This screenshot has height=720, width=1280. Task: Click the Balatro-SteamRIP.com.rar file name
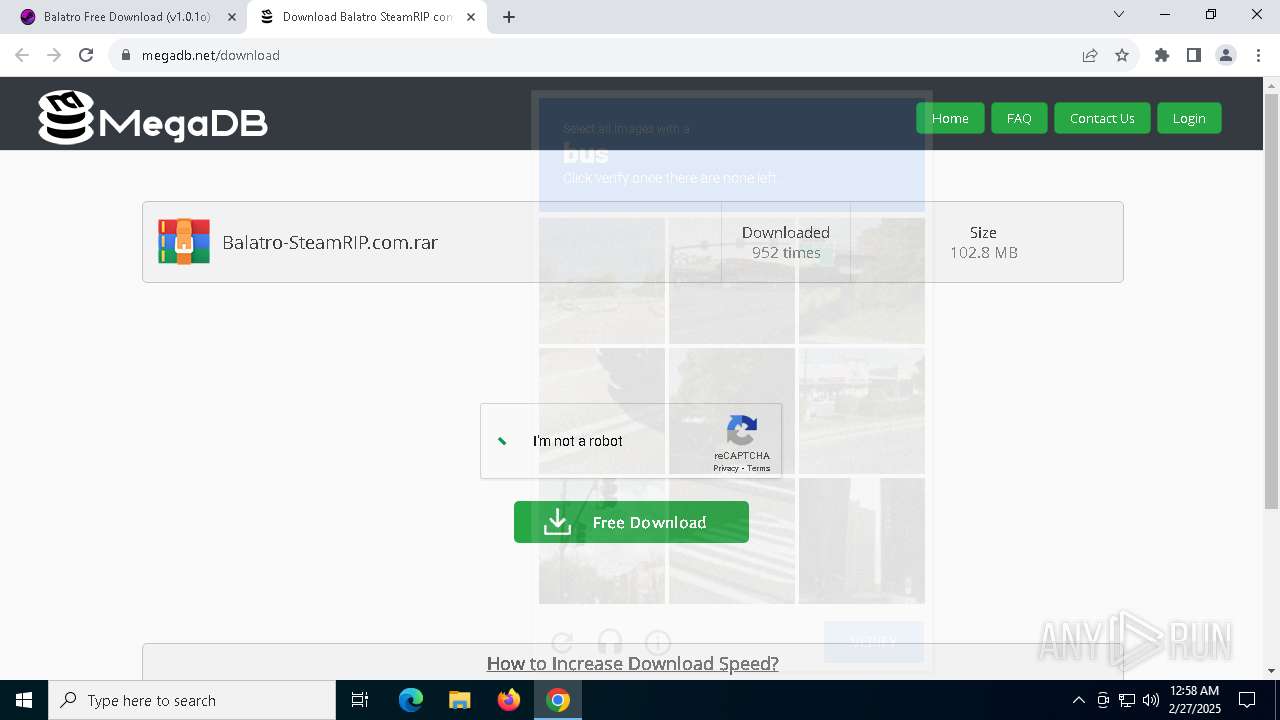(330, 242)
